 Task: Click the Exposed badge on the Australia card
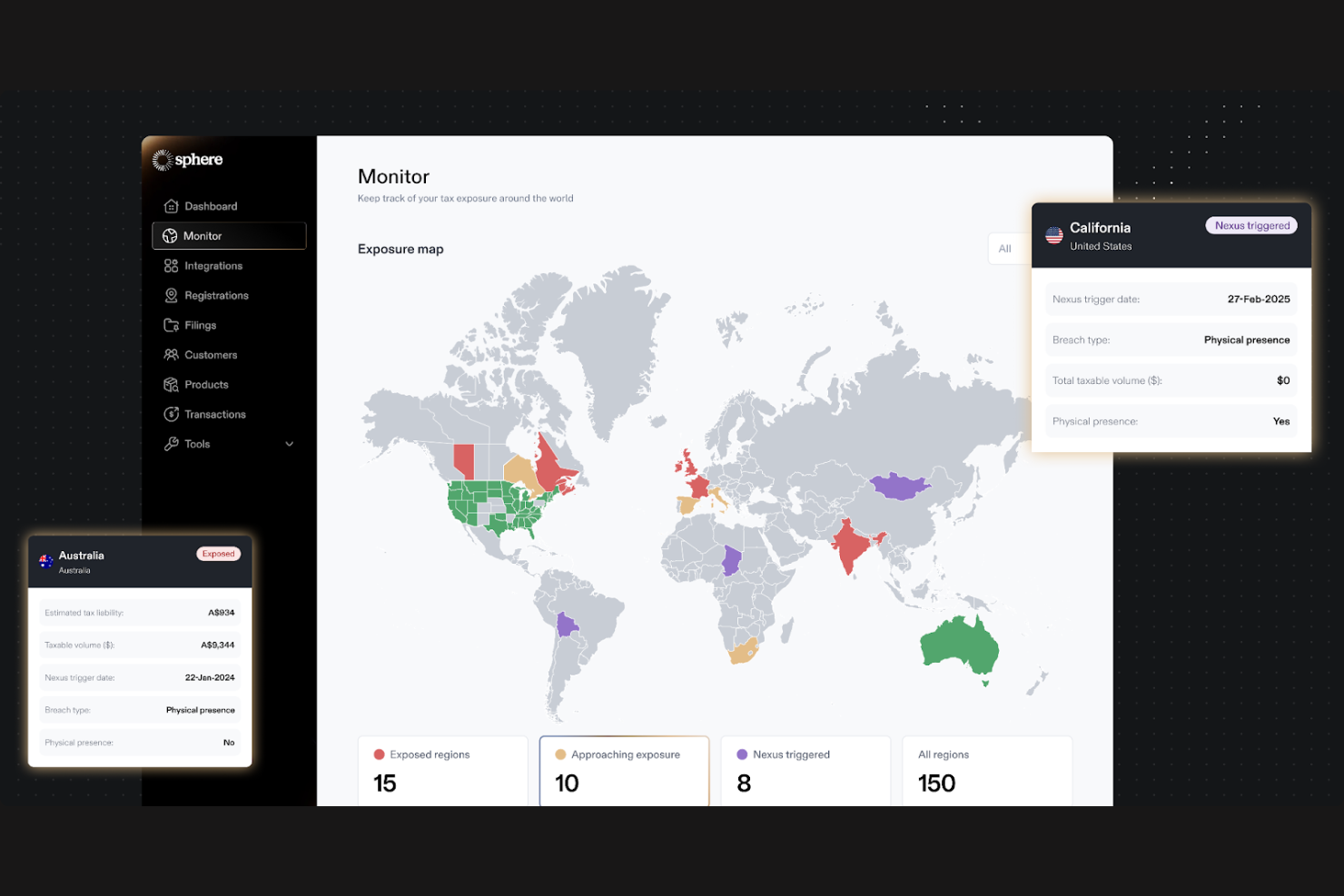[x=218, y=554]
